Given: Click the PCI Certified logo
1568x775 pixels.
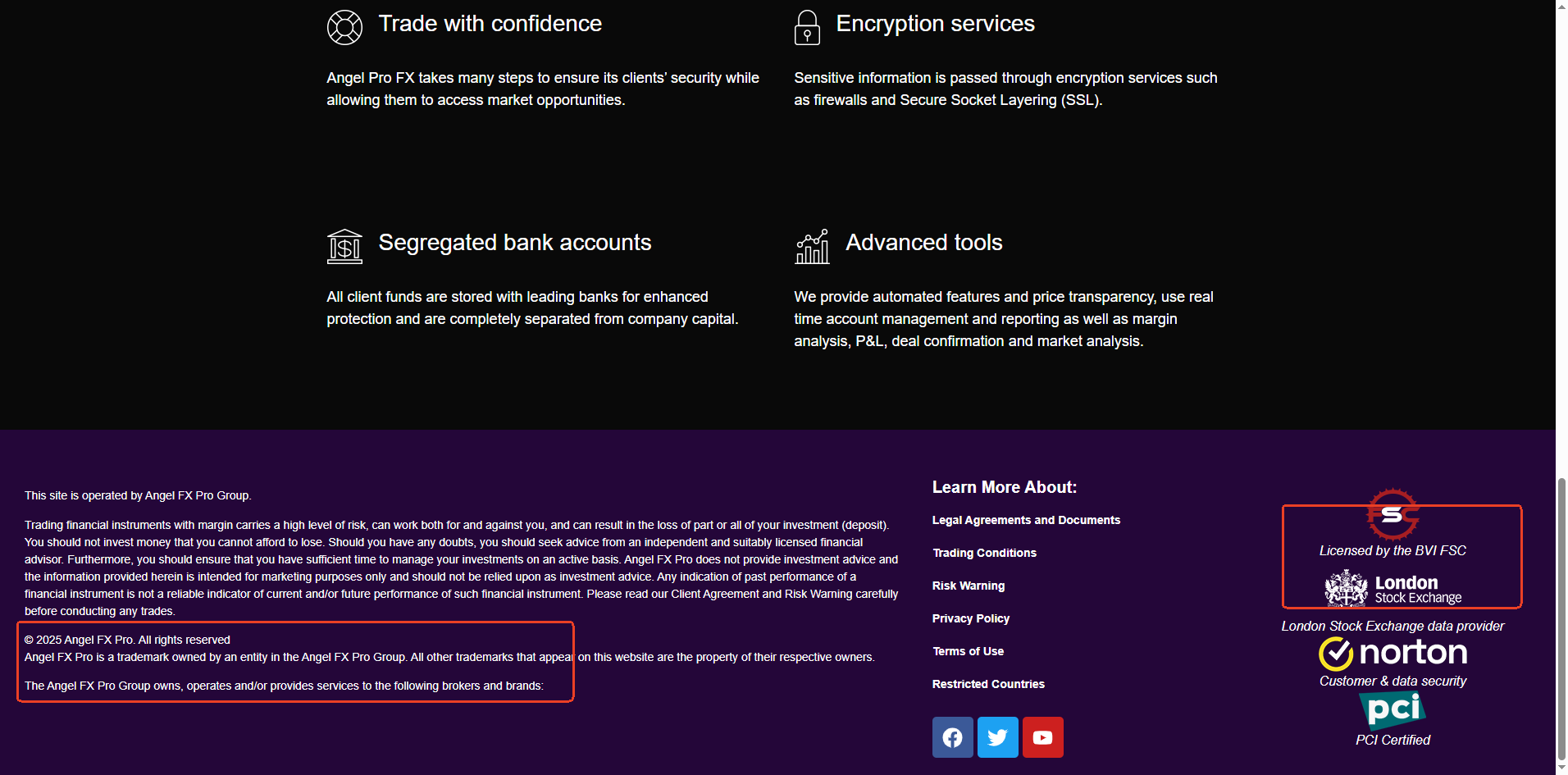Looking at the screenshot, I should point(1393,710).
